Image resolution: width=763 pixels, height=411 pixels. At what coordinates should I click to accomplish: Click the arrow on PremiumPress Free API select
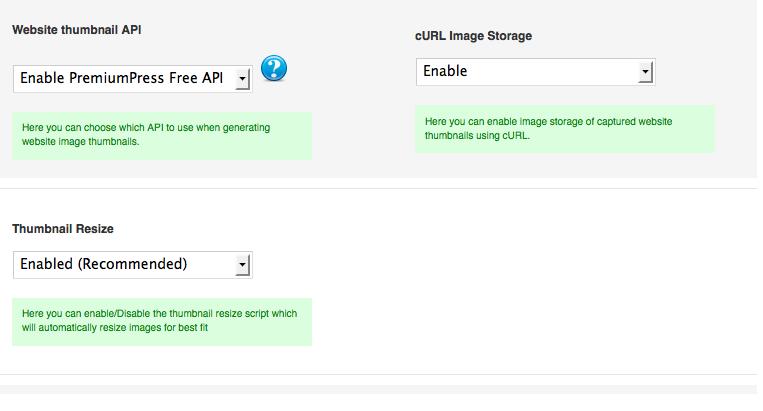click(242, 79)
